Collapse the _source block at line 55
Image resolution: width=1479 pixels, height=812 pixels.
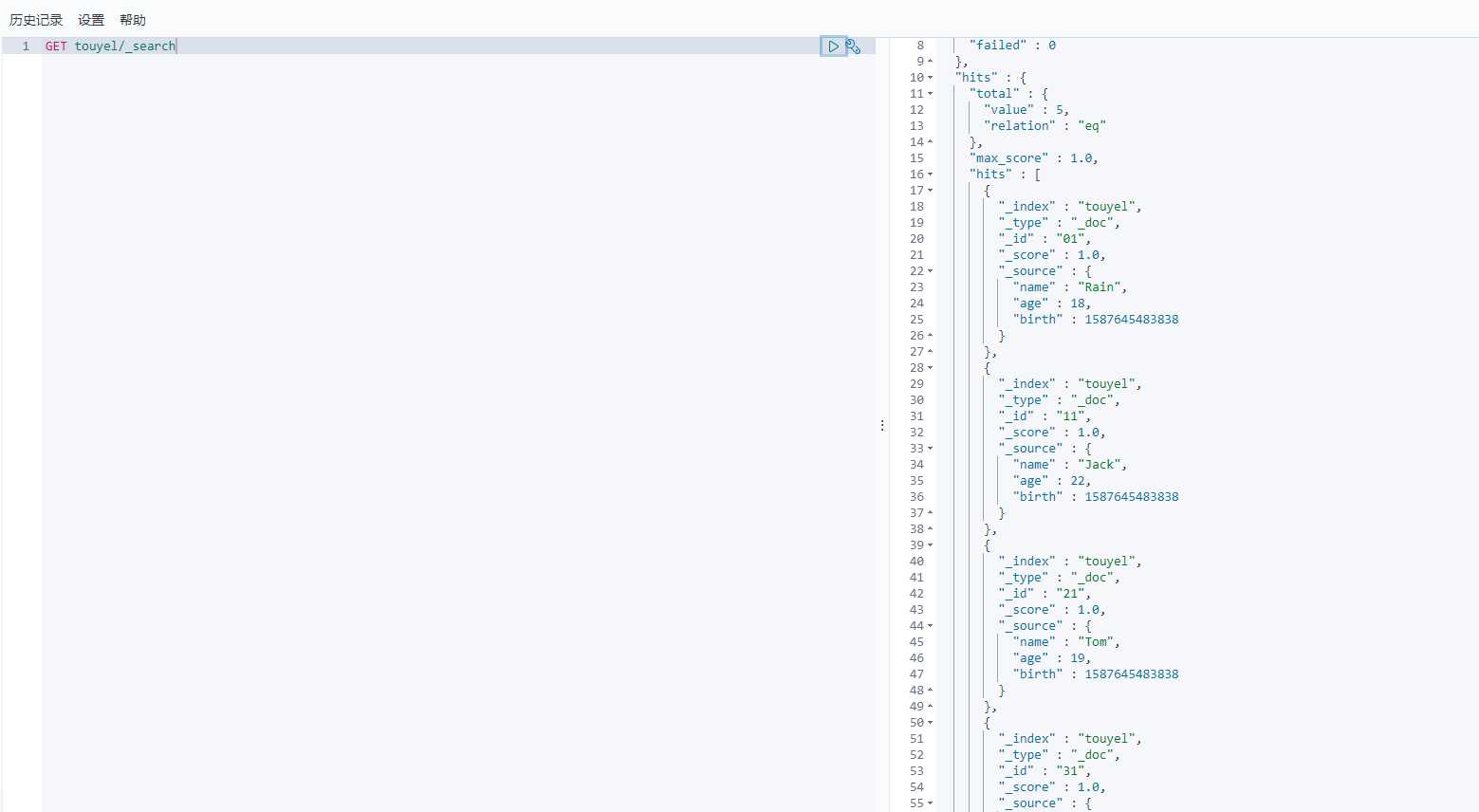tap(931, 803)
